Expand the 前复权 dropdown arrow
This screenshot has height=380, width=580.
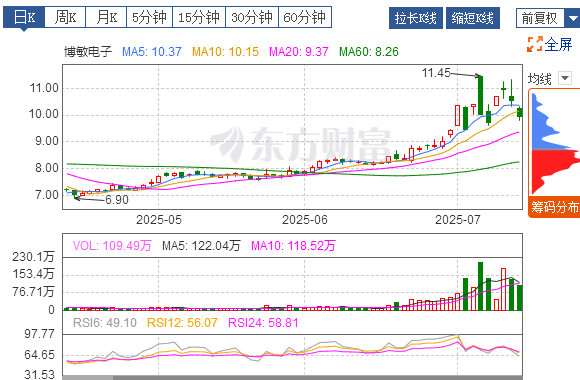pyautogui.click(x=573, y=18)
